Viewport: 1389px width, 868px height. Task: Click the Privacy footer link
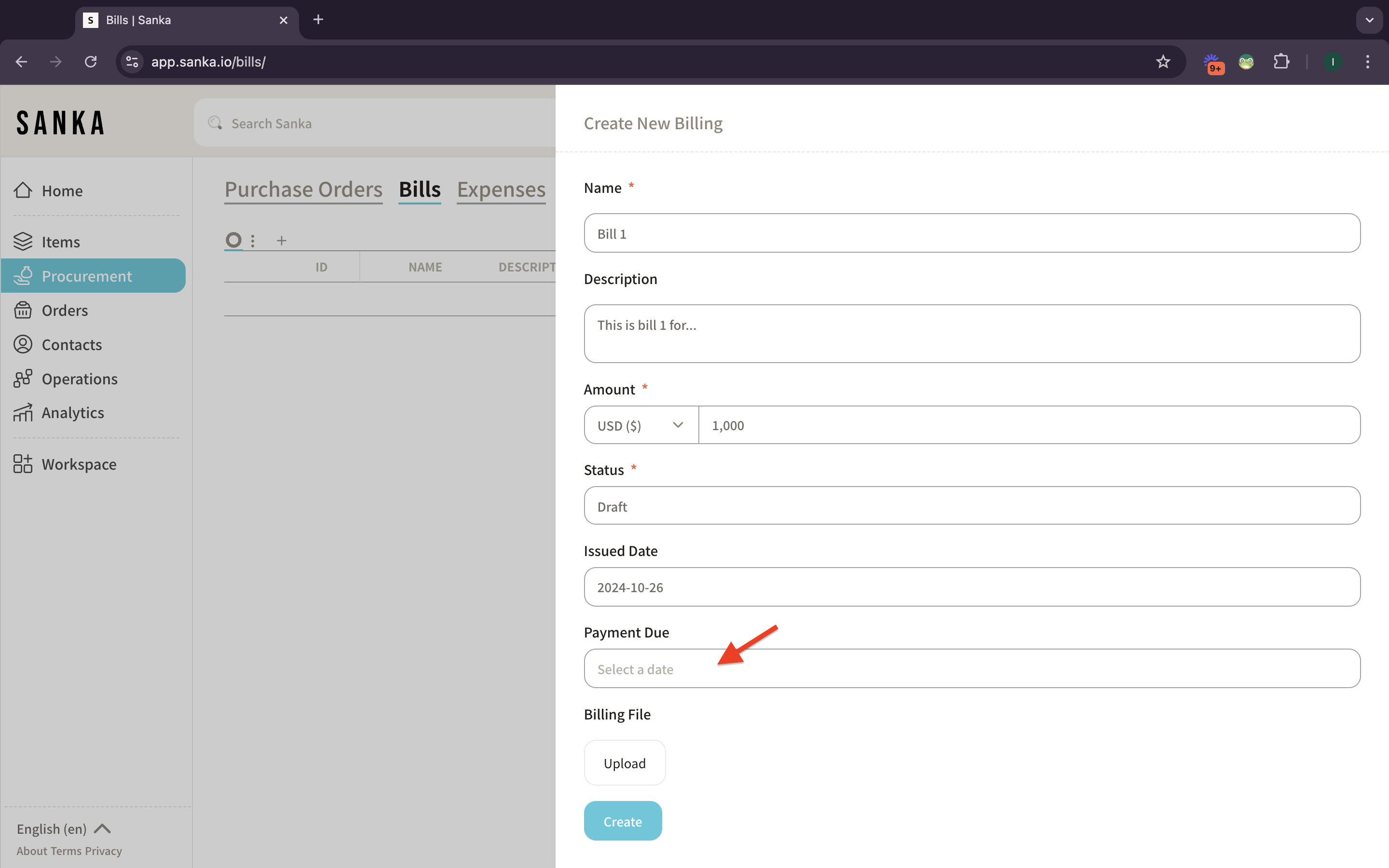(x=103, y=851)
